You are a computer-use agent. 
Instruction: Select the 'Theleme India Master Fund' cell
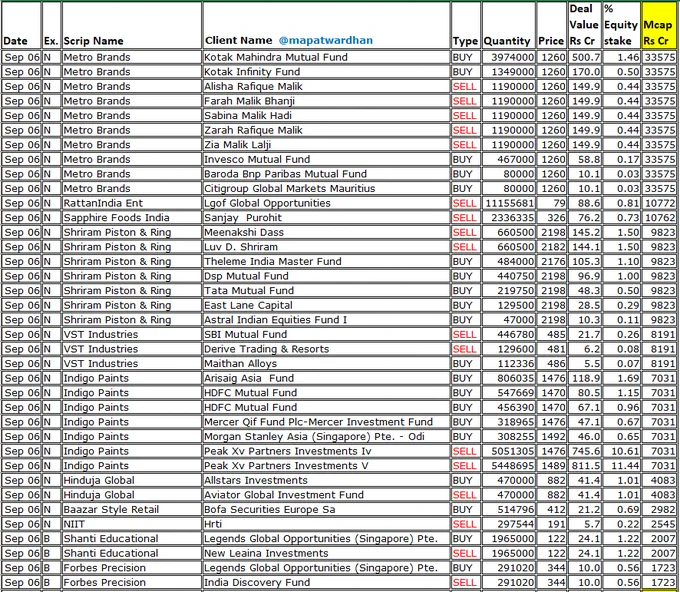pyautogui.click(x=326, y=262)
